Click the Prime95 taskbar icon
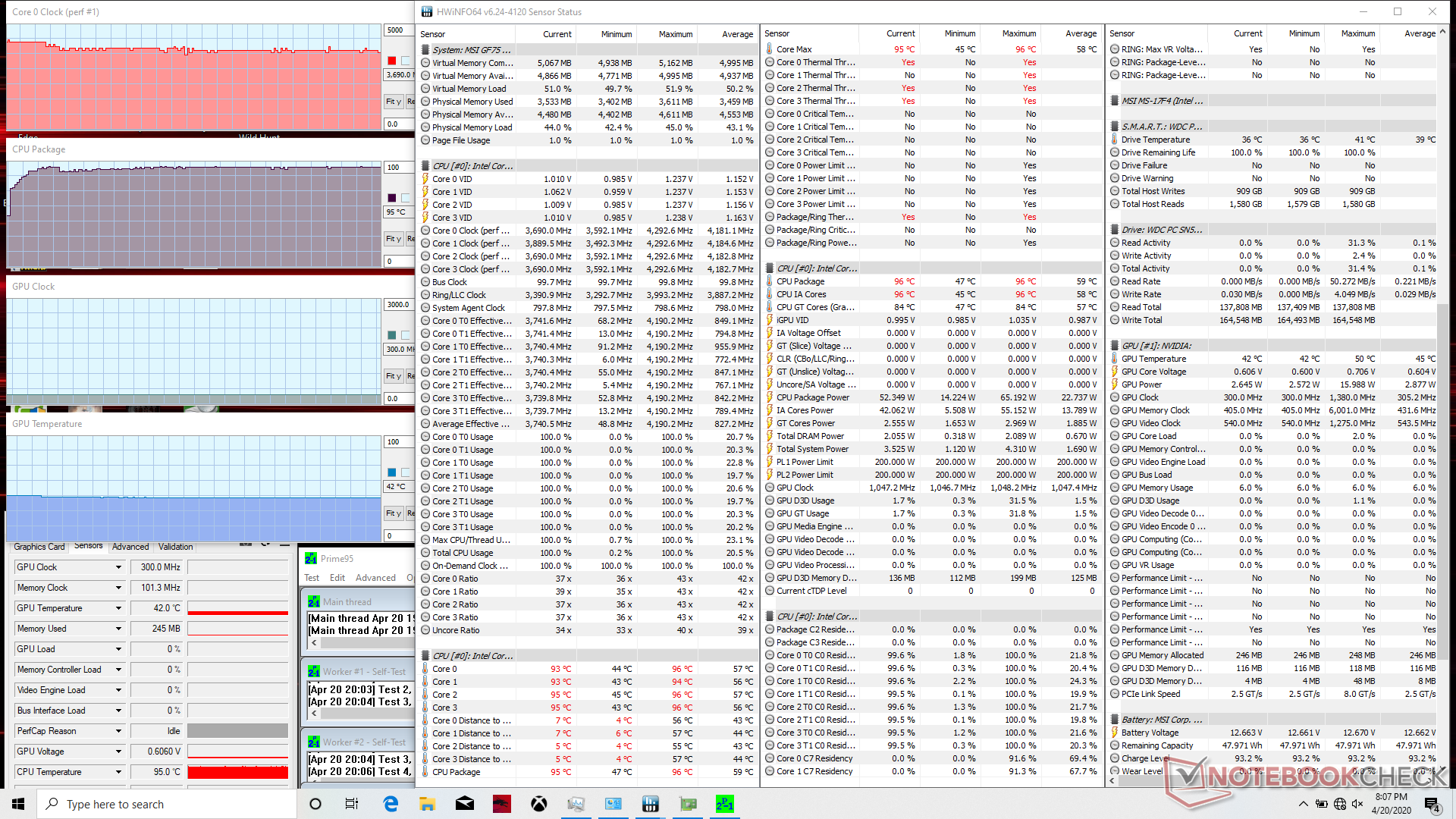 724,804
